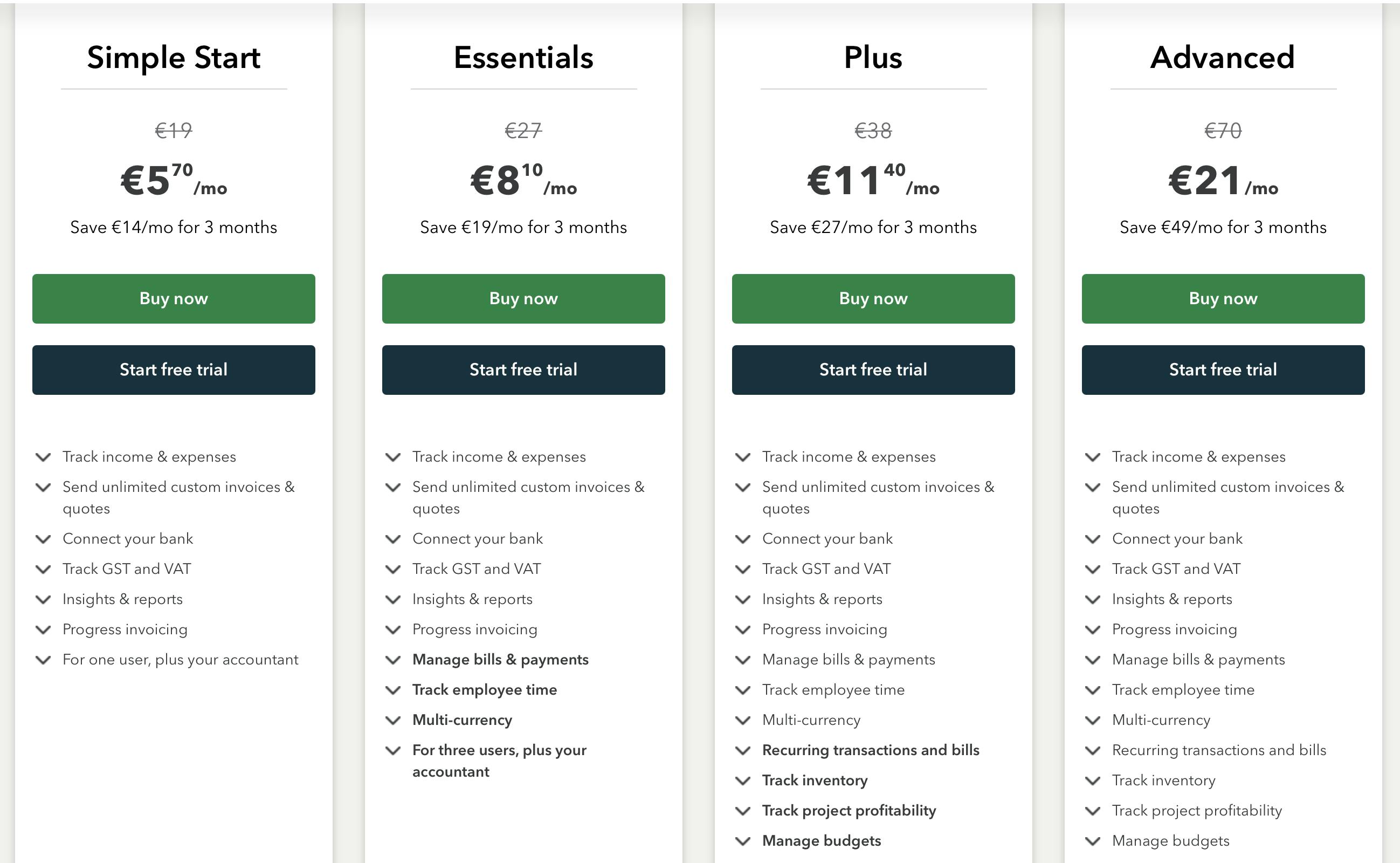Start free trial for Plus plan

[873, 369]
